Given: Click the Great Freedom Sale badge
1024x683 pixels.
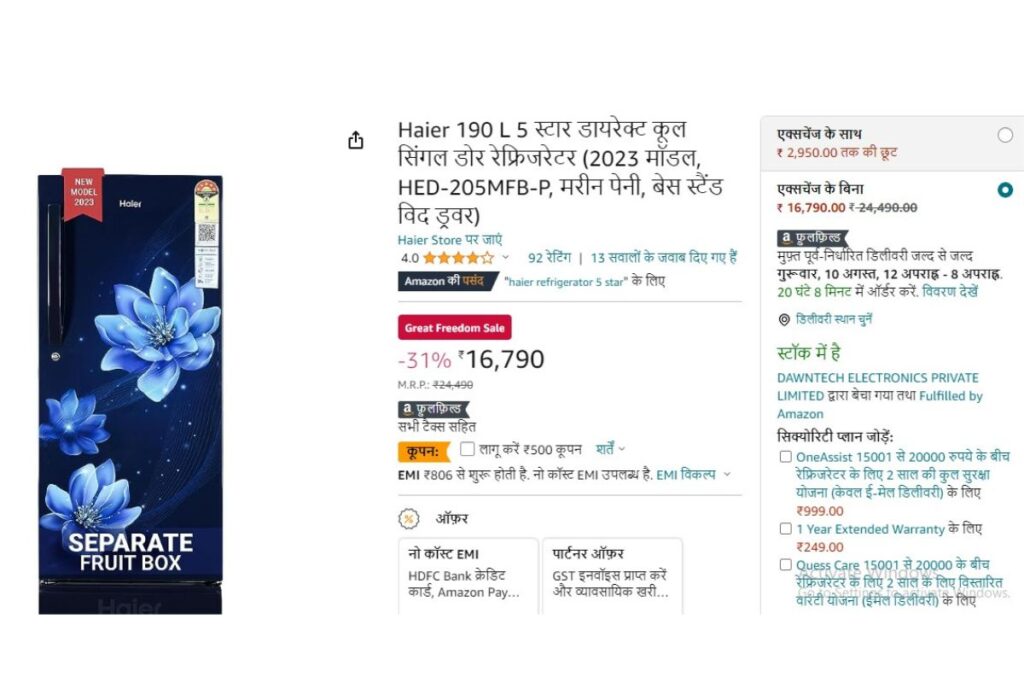Looking at the screenshot, I should (455, 328).
